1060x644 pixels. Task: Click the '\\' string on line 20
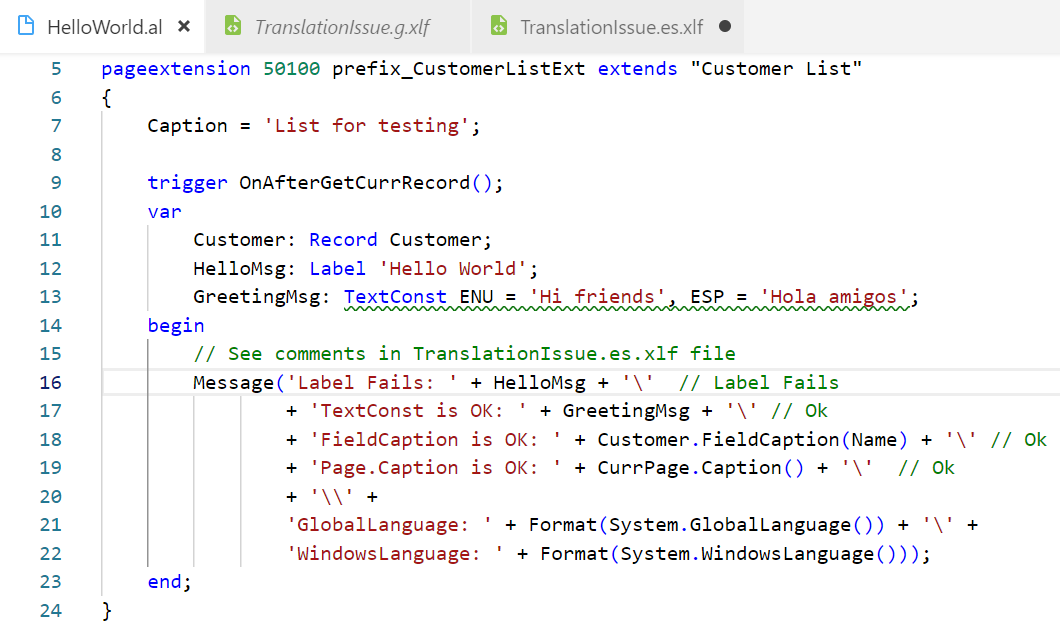[x=331, y=497]
